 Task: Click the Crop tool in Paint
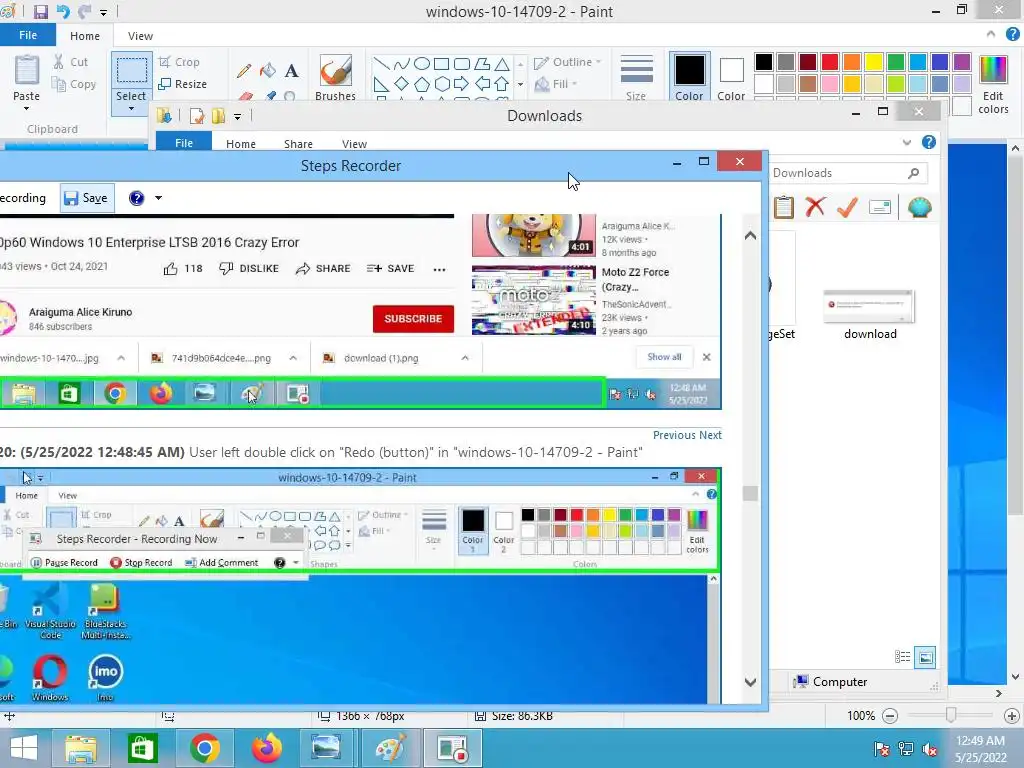[x=179, y=62]
